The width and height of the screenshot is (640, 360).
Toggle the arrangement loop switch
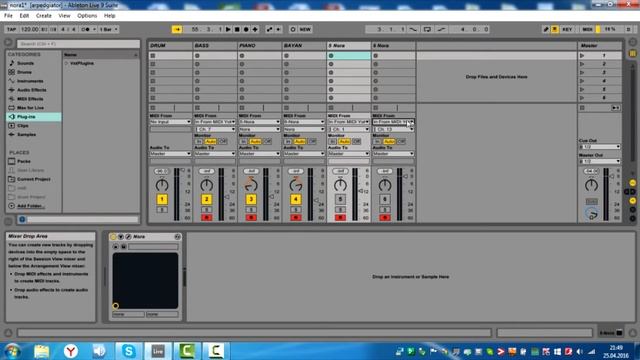(x=427, y=29)
